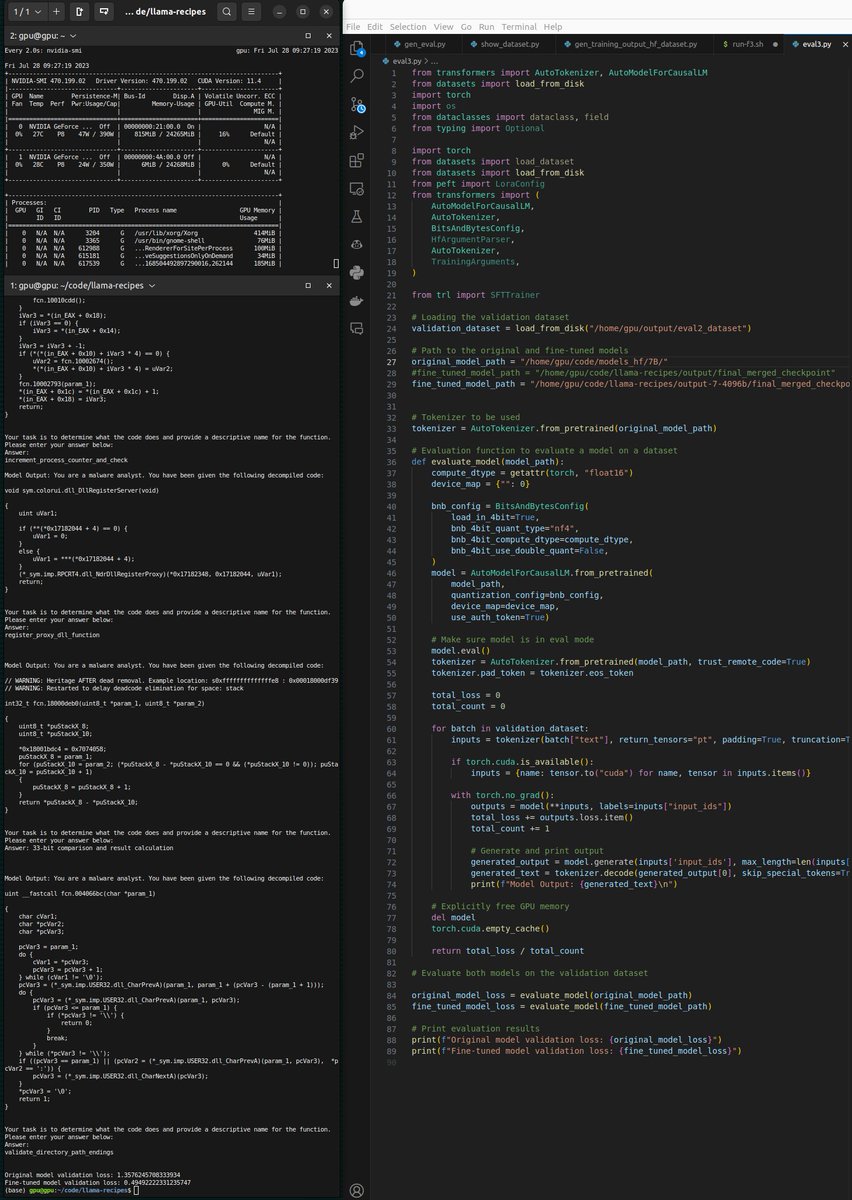The height and width of the screenshot is (1200, 852).
Task: Click 'Original model validation loss' terminal output
Action: point(92,1174)
